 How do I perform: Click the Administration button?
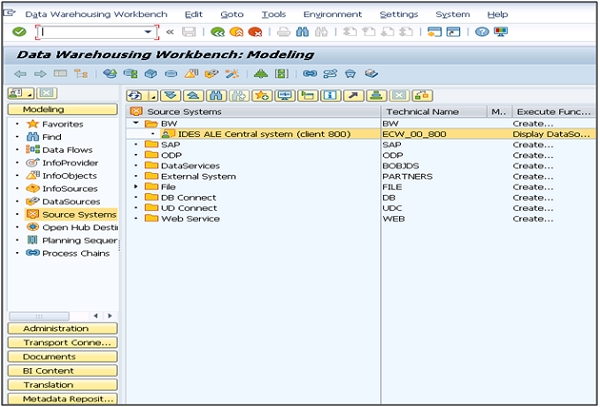pyautogui.click(x=62, y=328)
